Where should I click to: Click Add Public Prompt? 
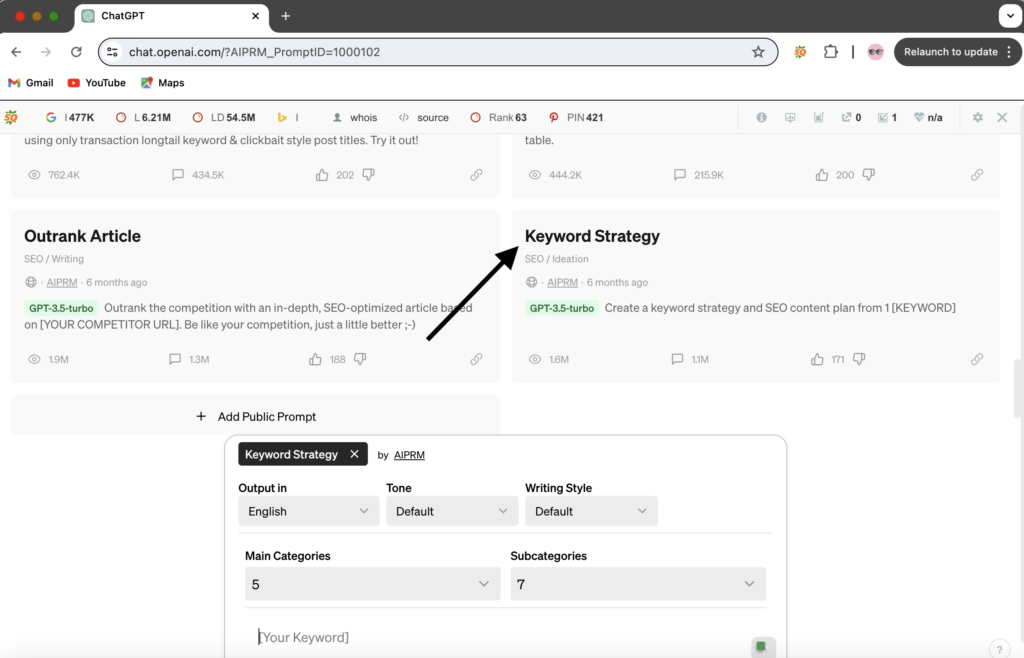255,416
